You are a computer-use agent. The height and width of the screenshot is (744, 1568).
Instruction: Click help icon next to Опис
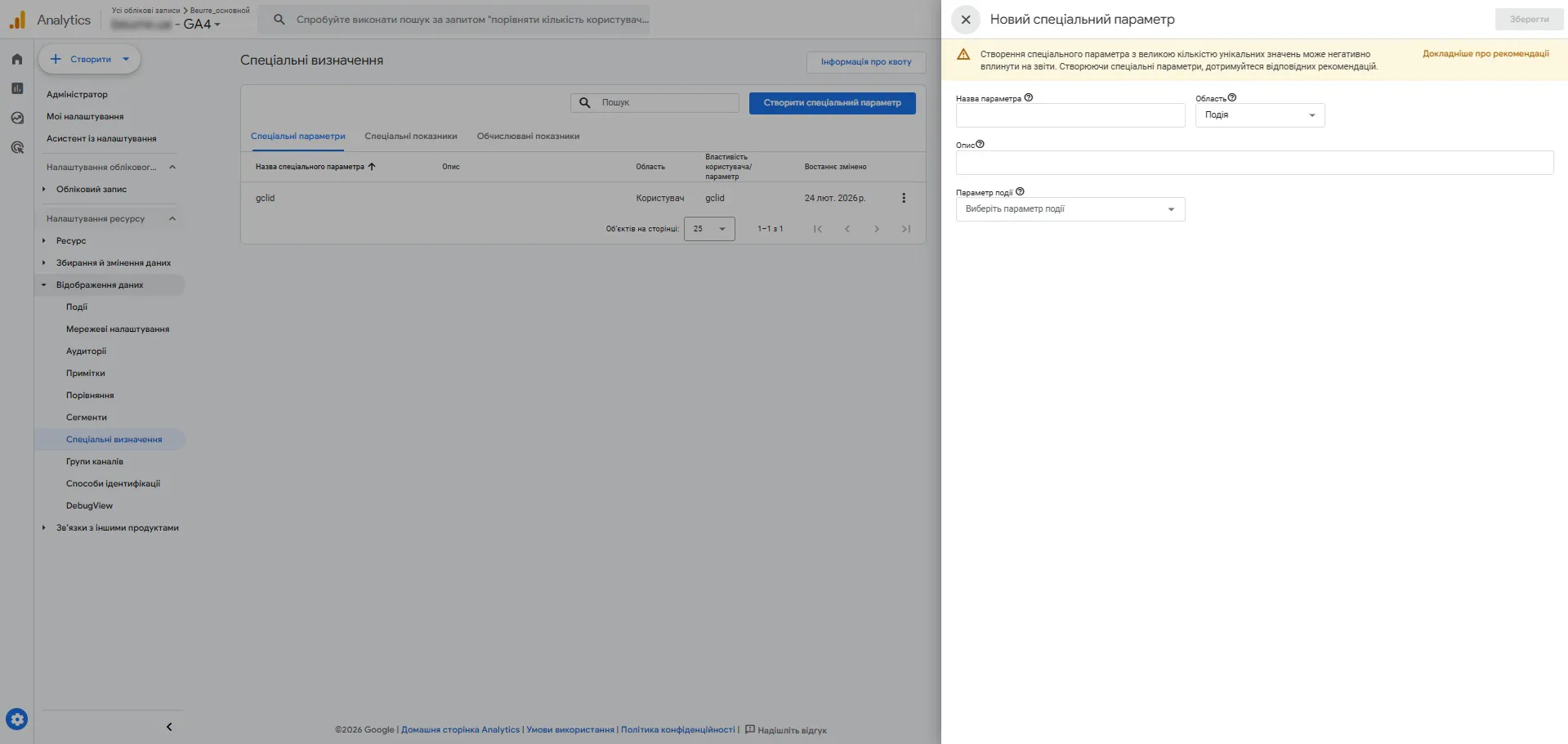click(x=980, y=144)
